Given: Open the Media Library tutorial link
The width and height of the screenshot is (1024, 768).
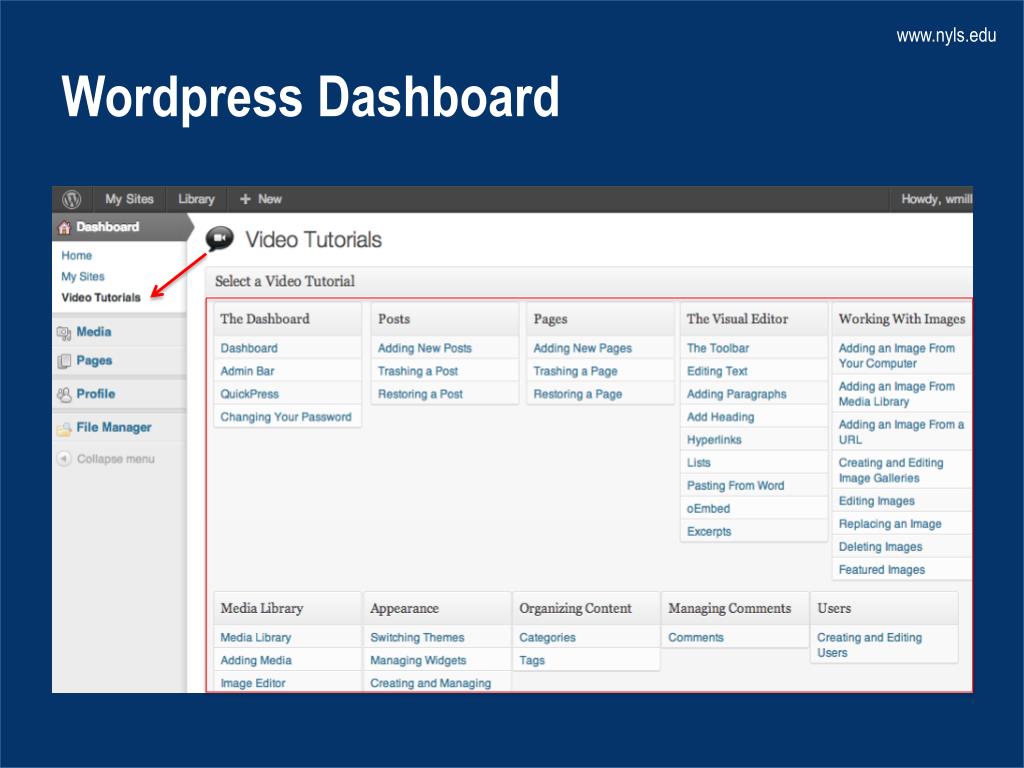Looking at the screenshot, I should (255, 637).
